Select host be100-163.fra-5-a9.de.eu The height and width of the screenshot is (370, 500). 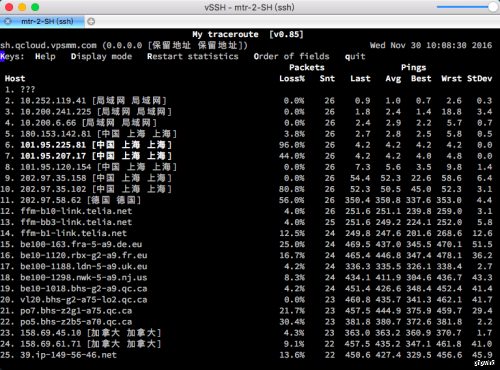click(x=81, y=244)
